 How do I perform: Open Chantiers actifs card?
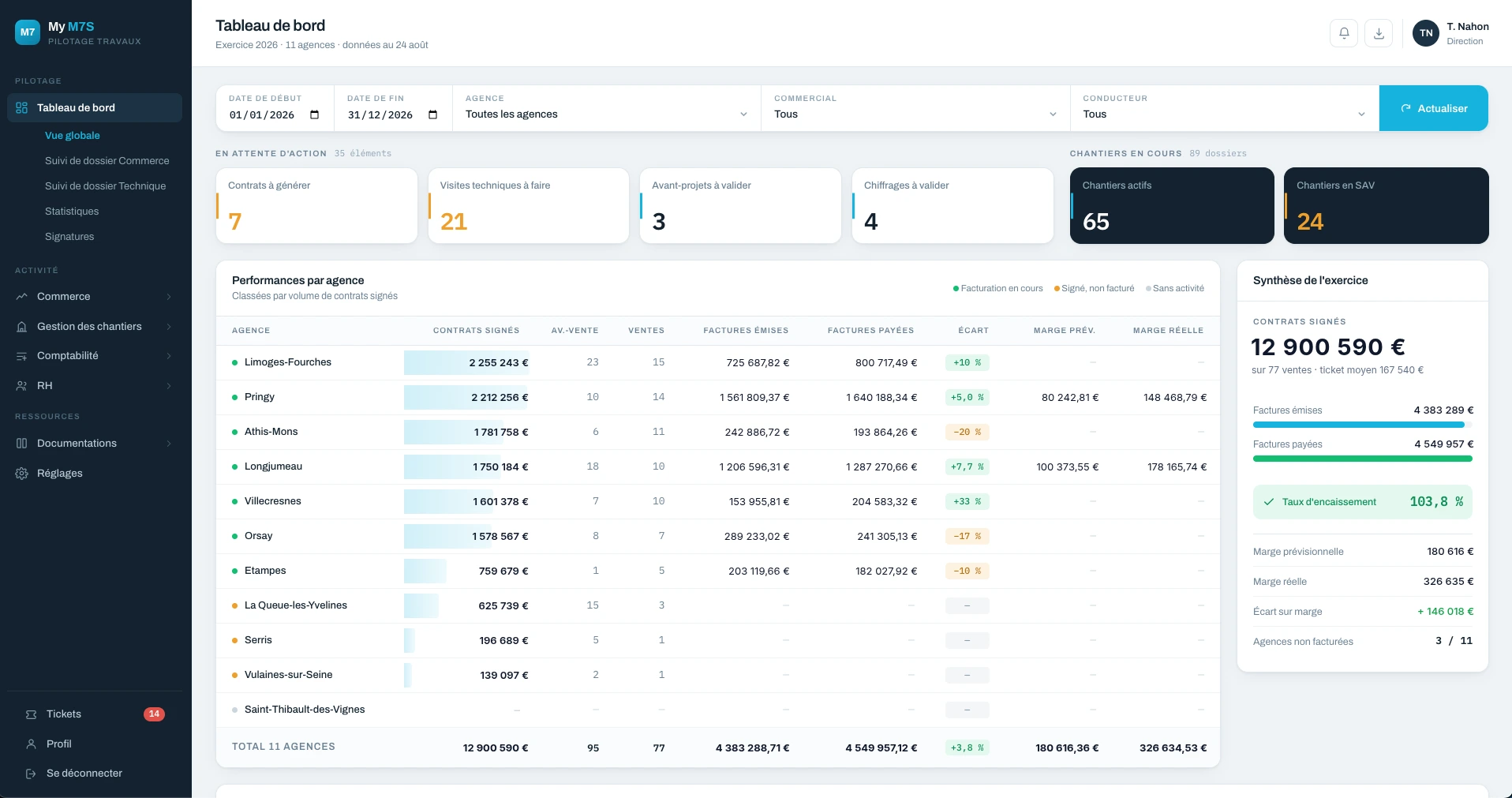[x=1172, y=205]
